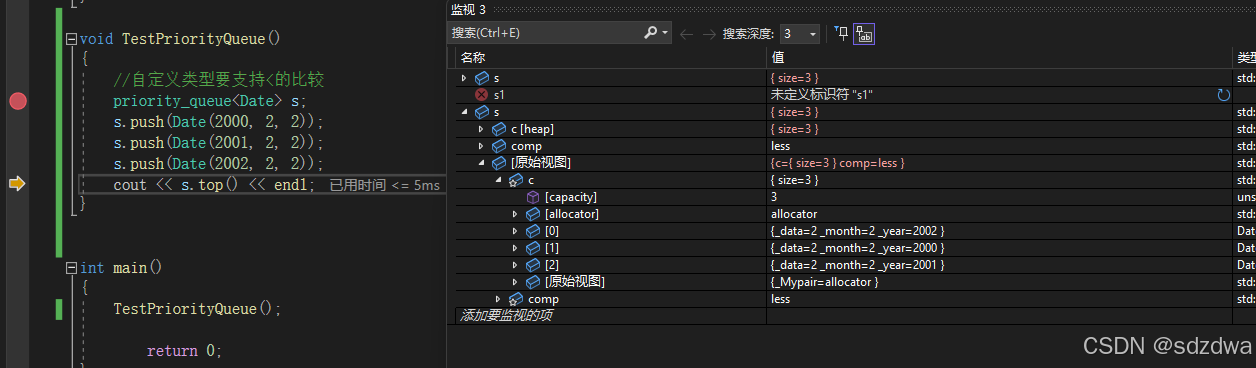The width and height of the screenshot is (1256, 368).
Task: Click the TestPriorityQueue(); call in main
Action: point(198,309)
